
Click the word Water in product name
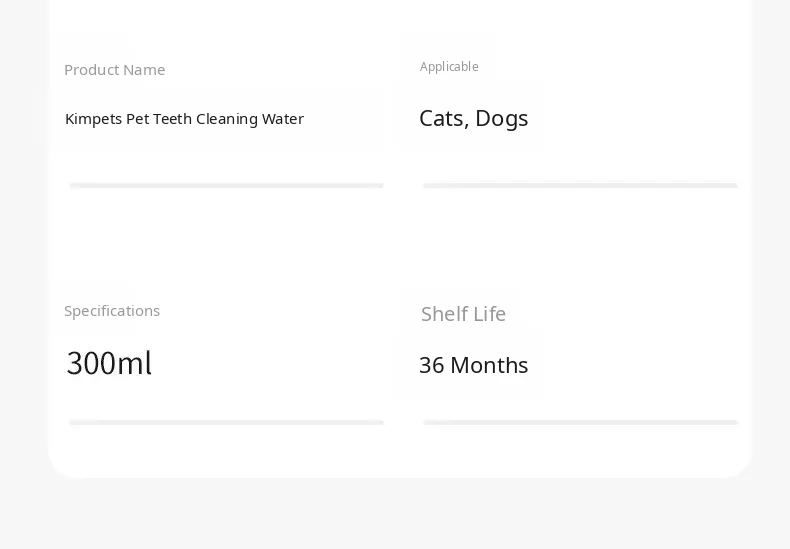[283, 119]
